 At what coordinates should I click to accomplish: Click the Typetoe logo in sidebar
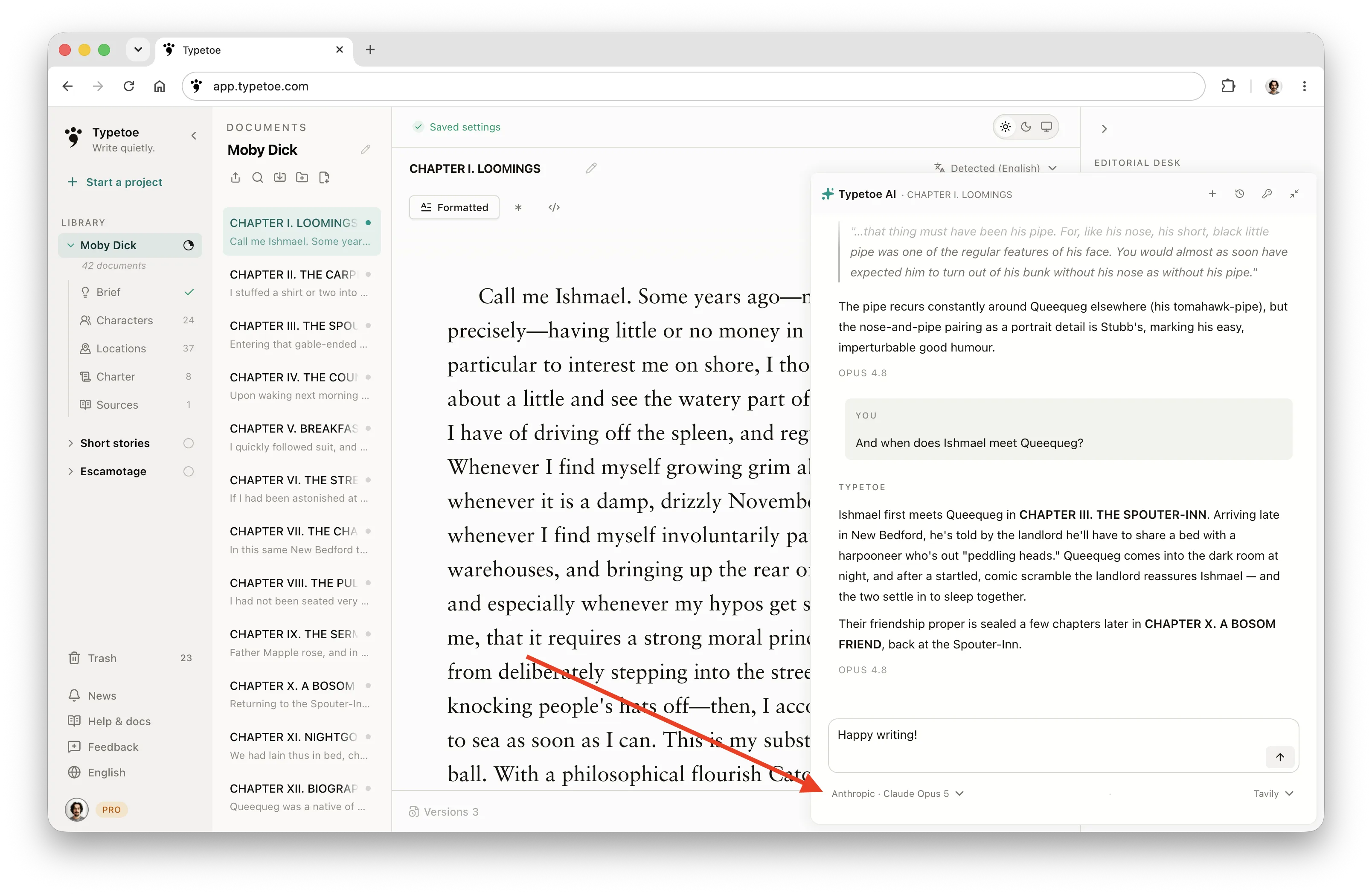coord(73,137)
